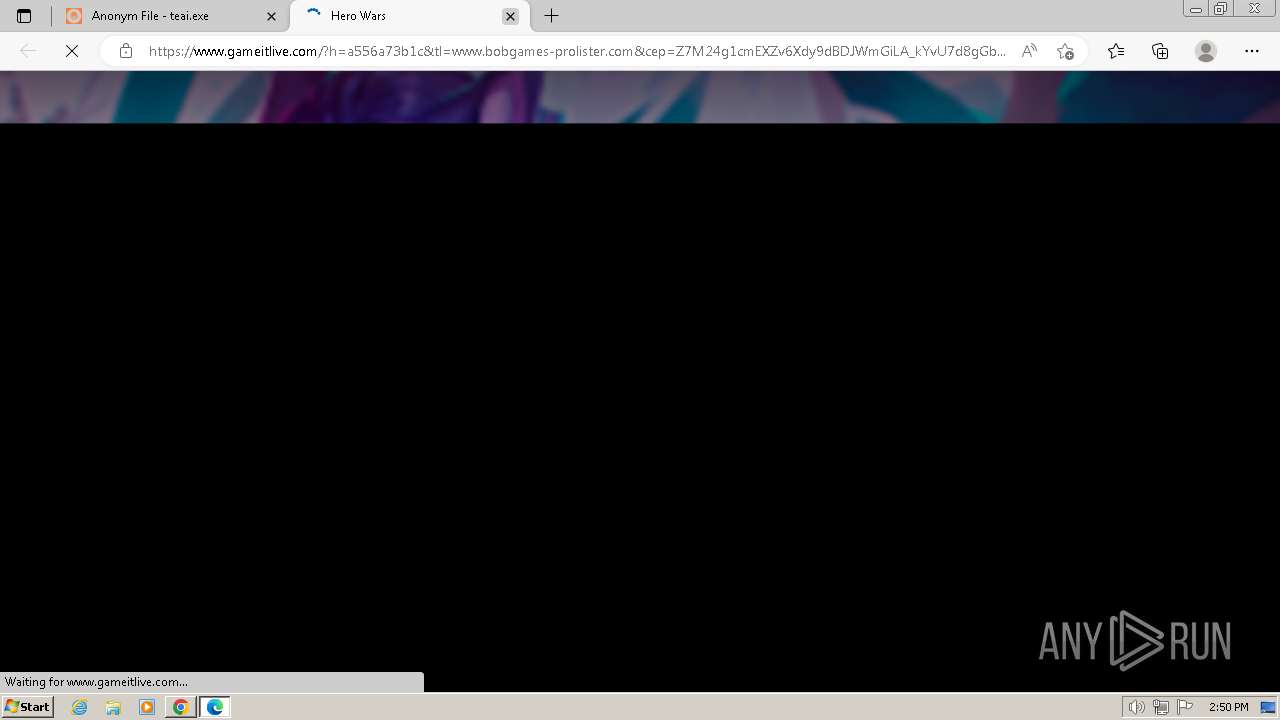Stop loading the page
The height and width of the screenshot is (720, 1280).
coord(72,51)
